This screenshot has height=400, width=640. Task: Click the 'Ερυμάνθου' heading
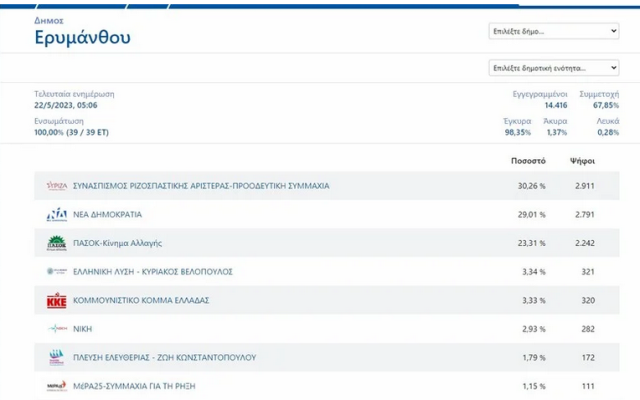(x=82, y=38)
